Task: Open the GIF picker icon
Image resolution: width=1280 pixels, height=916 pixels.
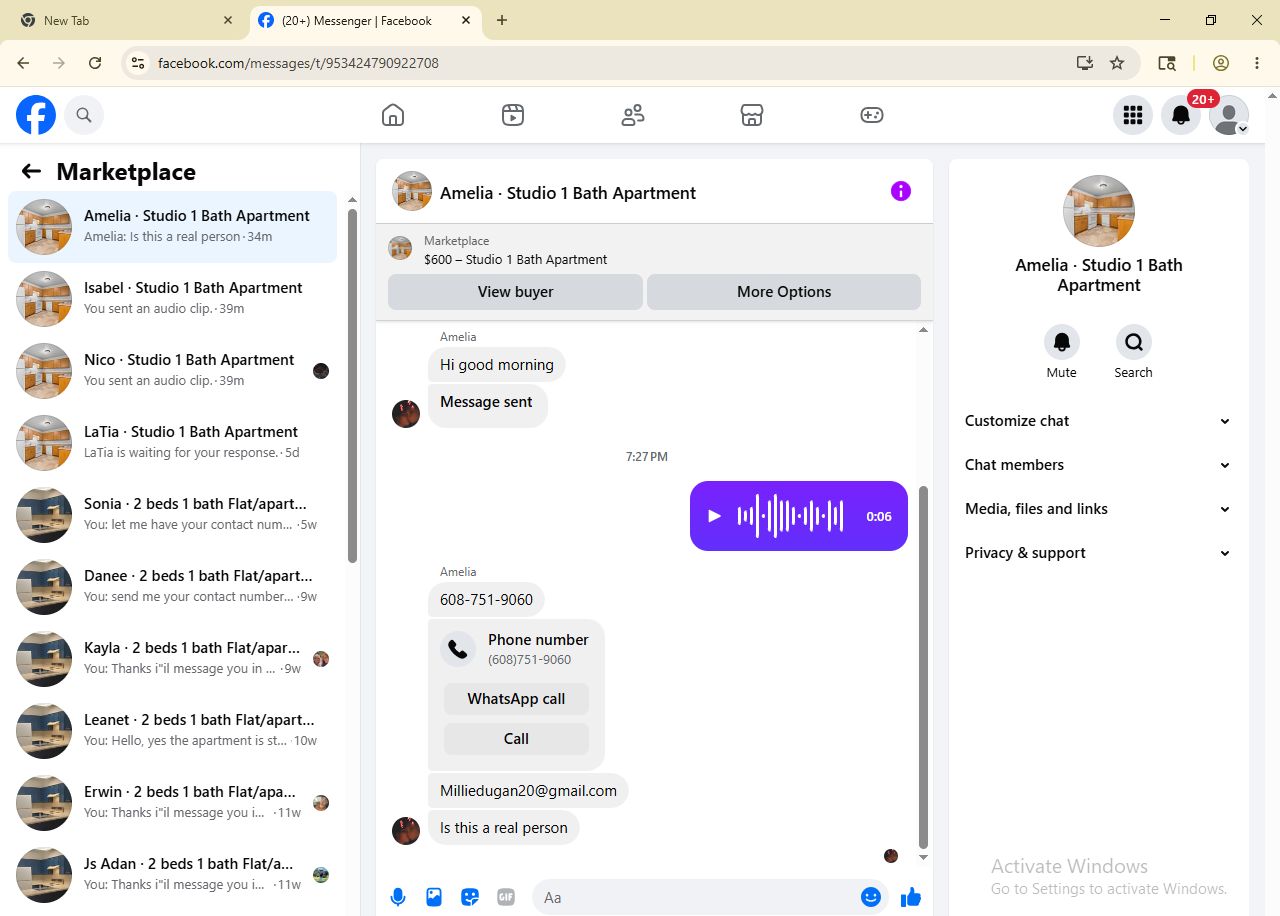Action: pyautogui.click(x=506, y=897)
